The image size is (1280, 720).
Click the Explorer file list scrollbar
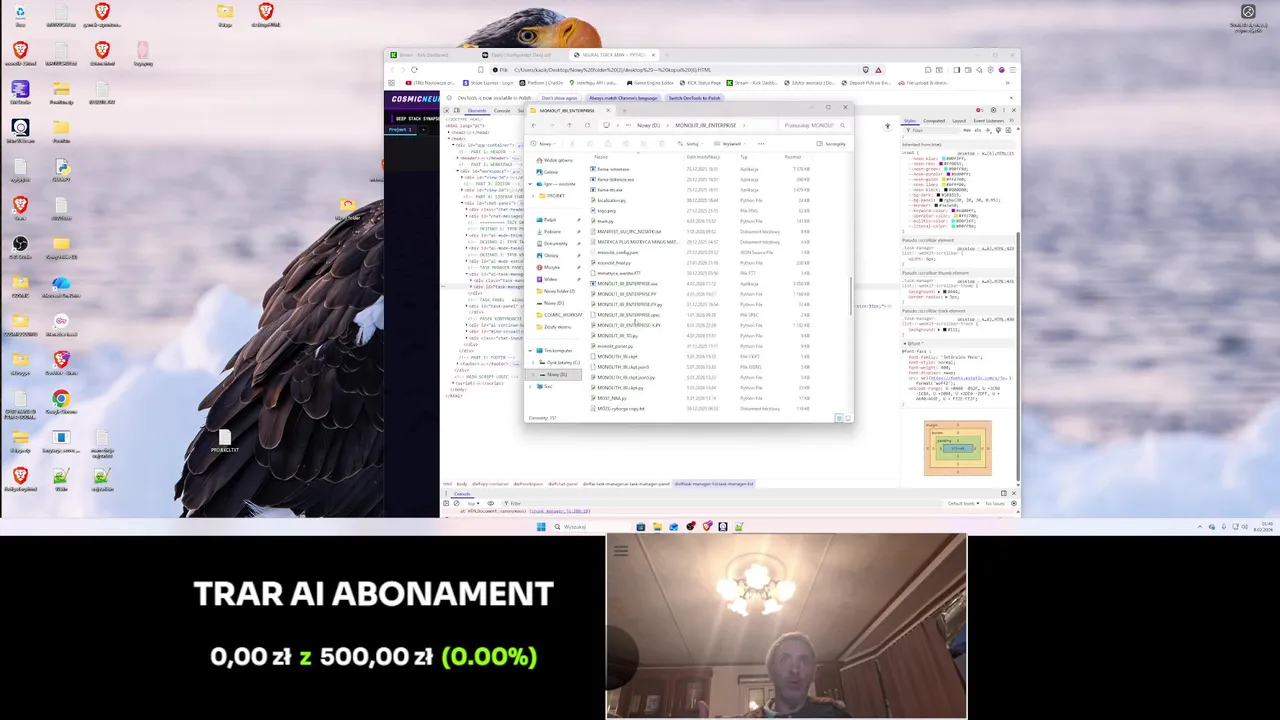point(851,296)
